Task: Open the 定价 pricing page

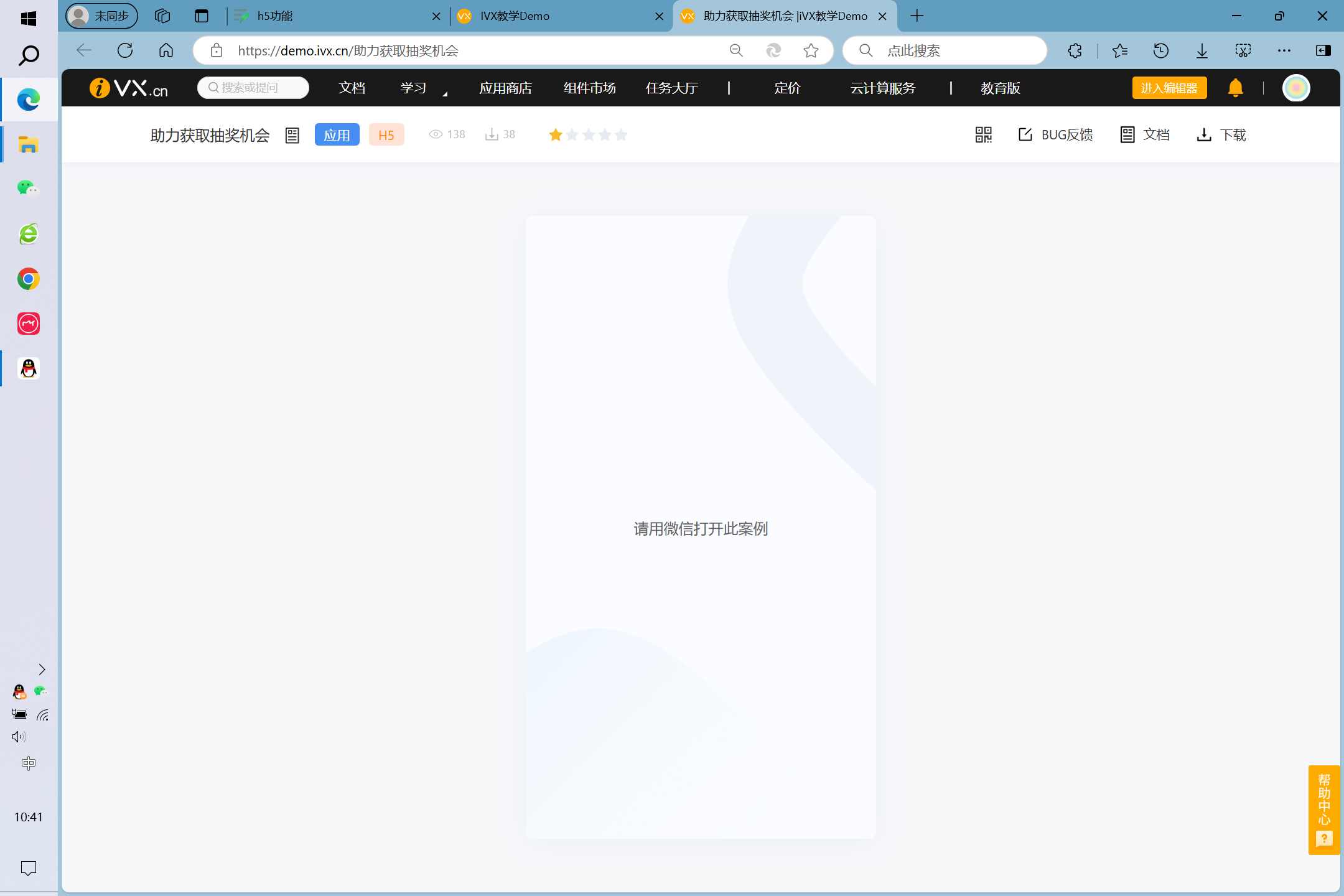Action: click(787, 88)
